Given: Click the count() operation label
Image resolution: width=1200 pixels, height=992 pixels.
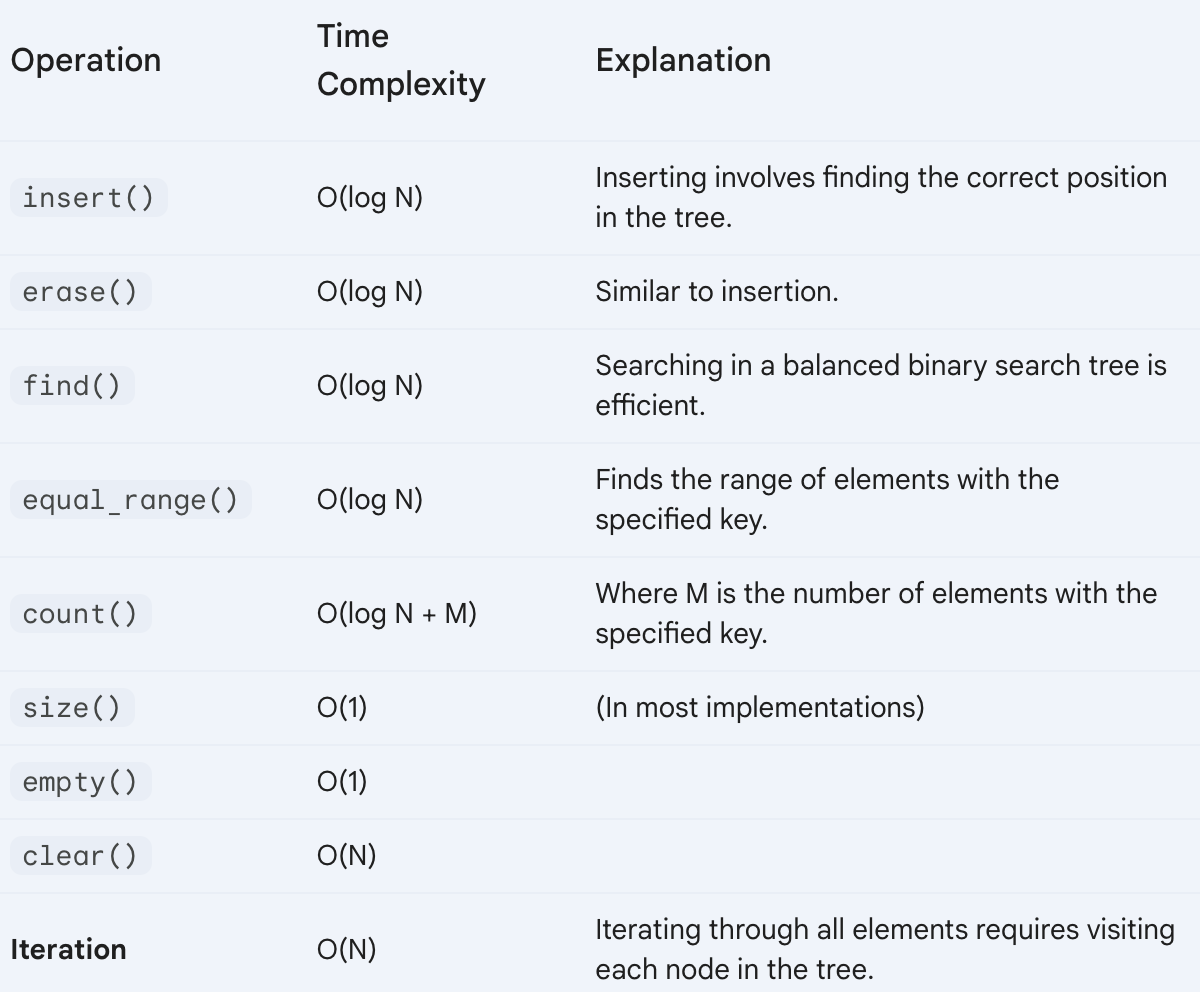Looking at the screenshot, I should 81,613.
